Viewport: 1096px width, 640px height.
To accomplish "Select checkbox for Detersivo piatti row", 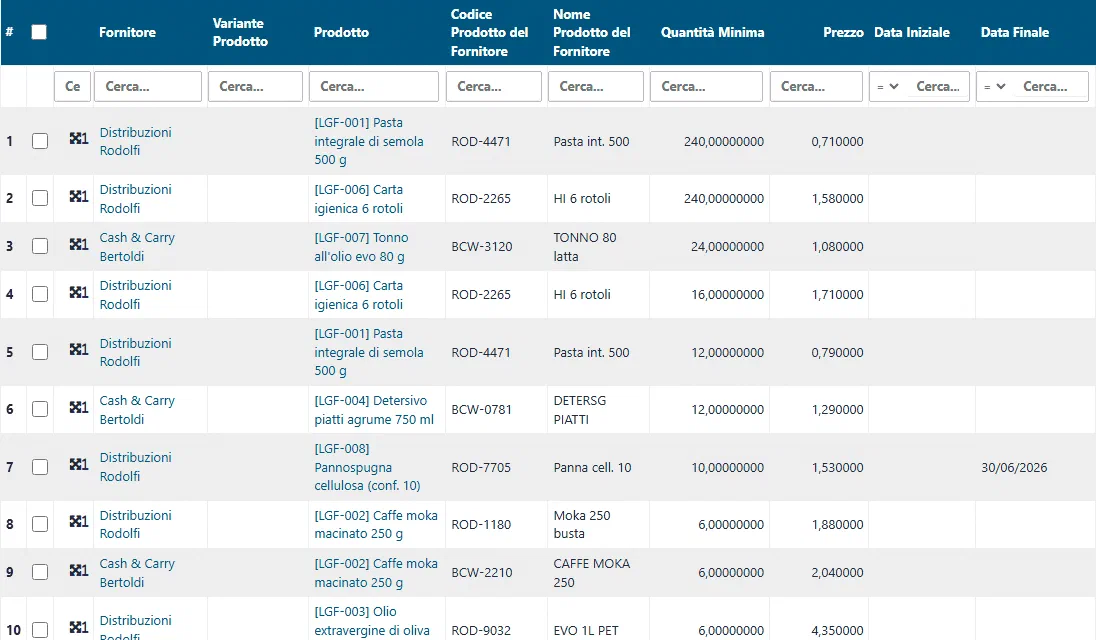I will (40, 409).
